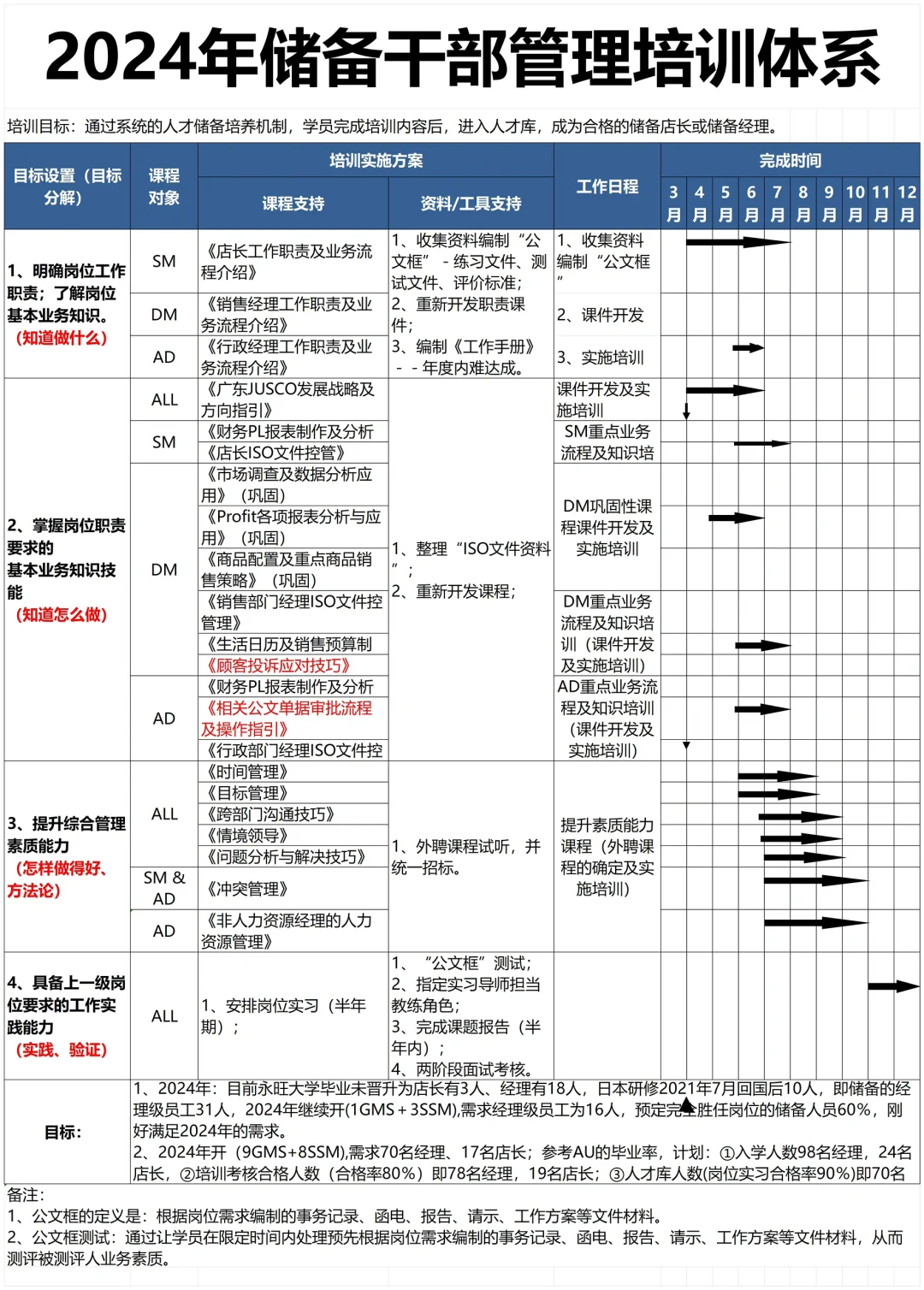Click course 《跨部门沟通技巧》

tap(293, 814)
